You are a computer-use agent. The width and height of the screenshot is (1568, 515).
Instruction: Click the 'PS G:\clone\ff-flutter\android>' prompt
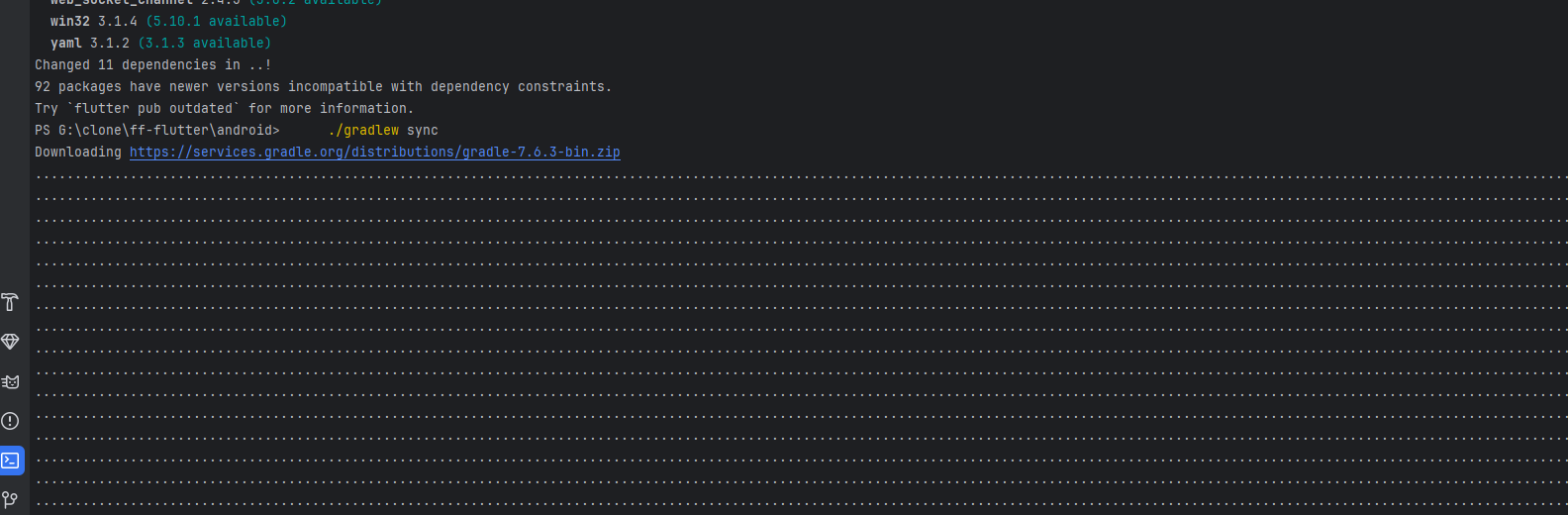coord(157,130)
